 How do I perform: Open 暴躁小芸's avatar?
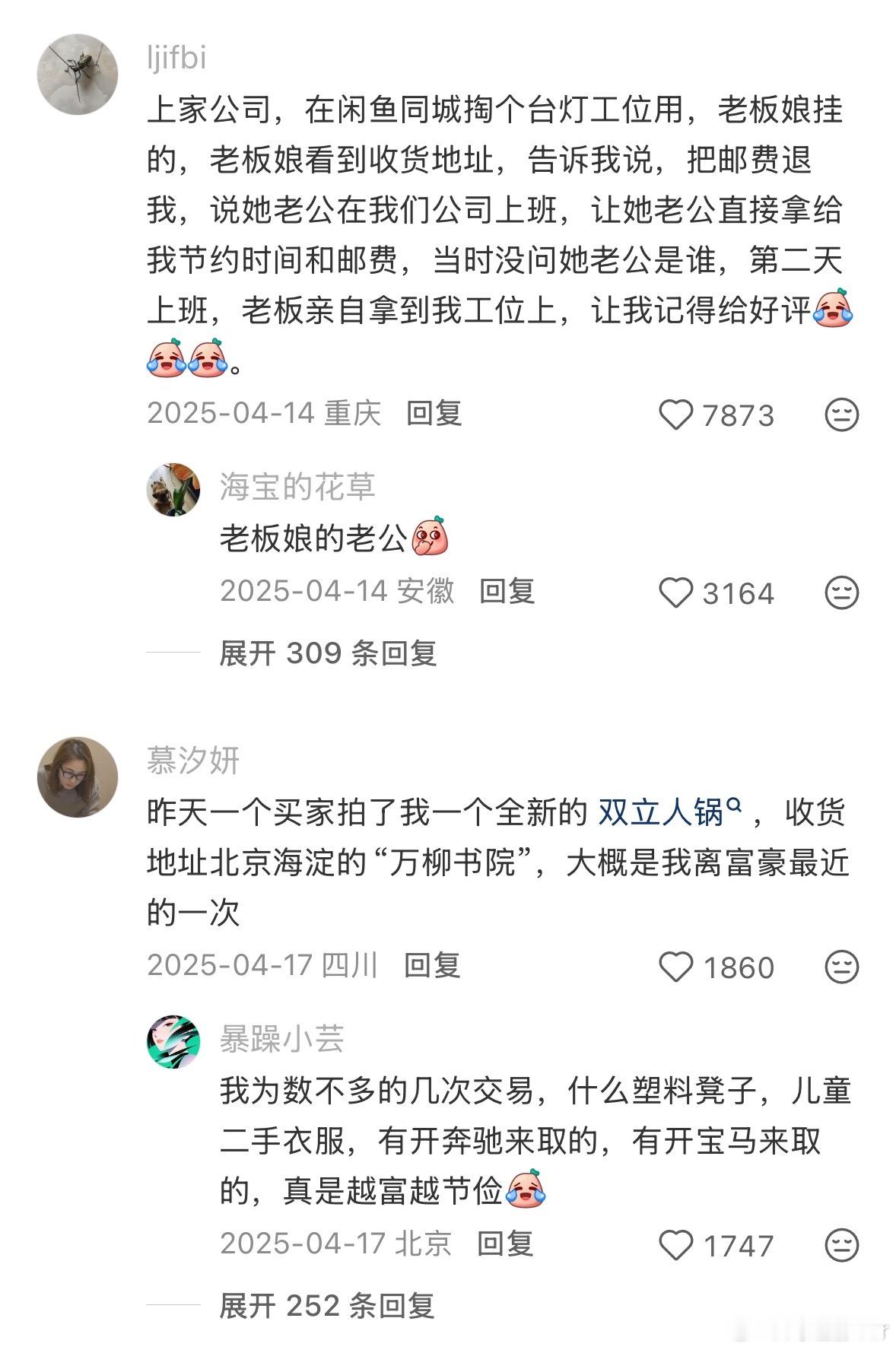(x=173, y=1041)
